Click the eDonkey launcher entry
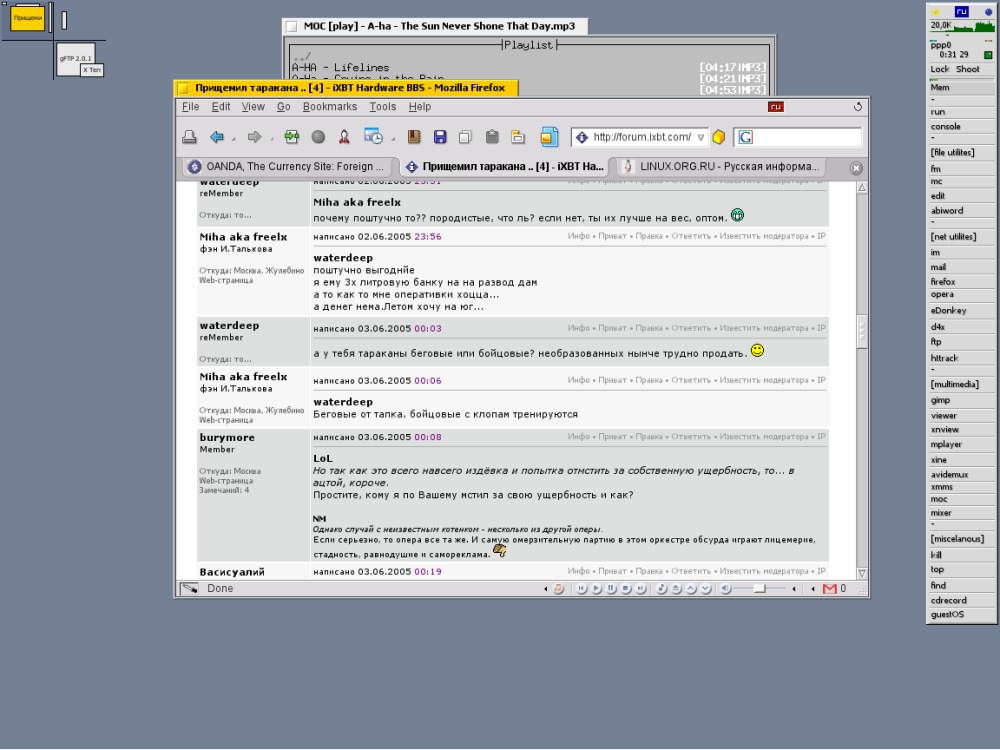Screen dimensions: 1000x750 click(x=961, y=311)
